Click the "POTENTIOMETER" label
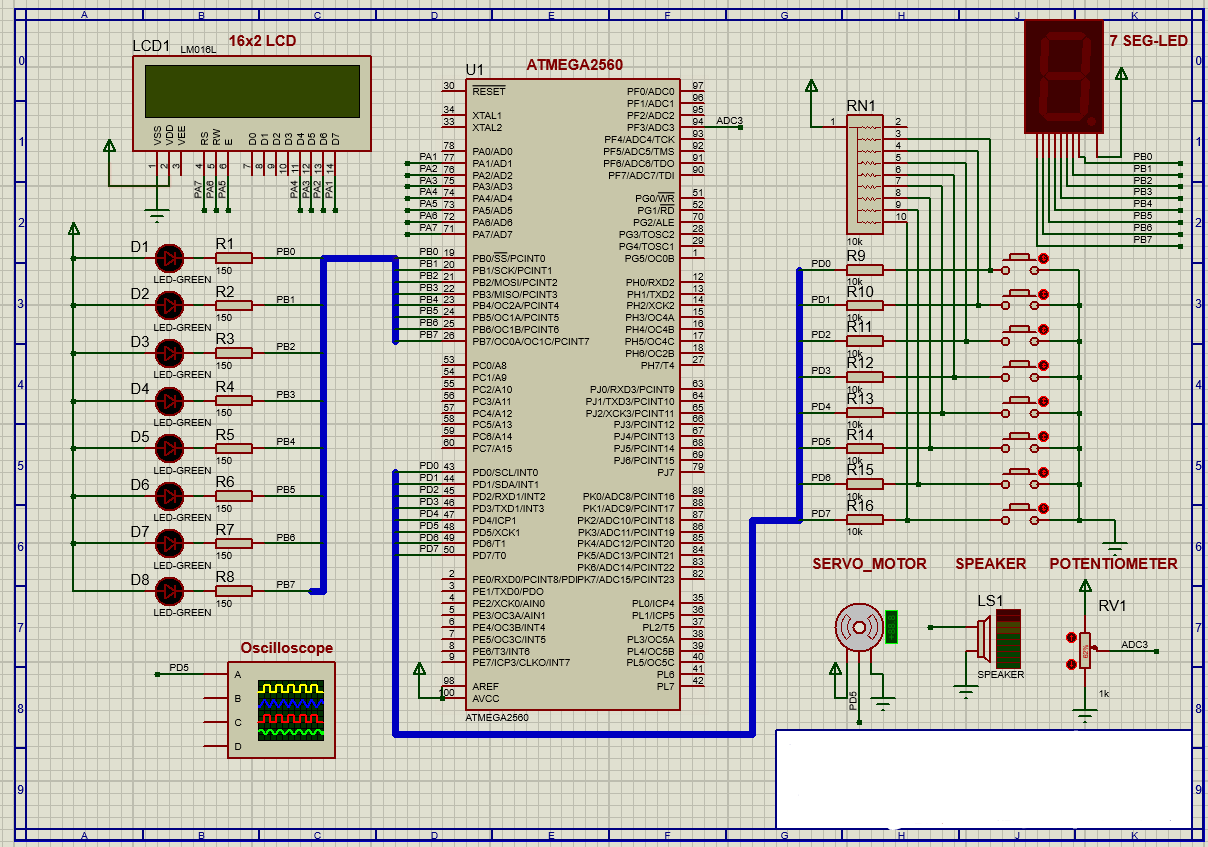Image resolution: width=1208 pixels, height=847 pixels. tap(1113, 564)
